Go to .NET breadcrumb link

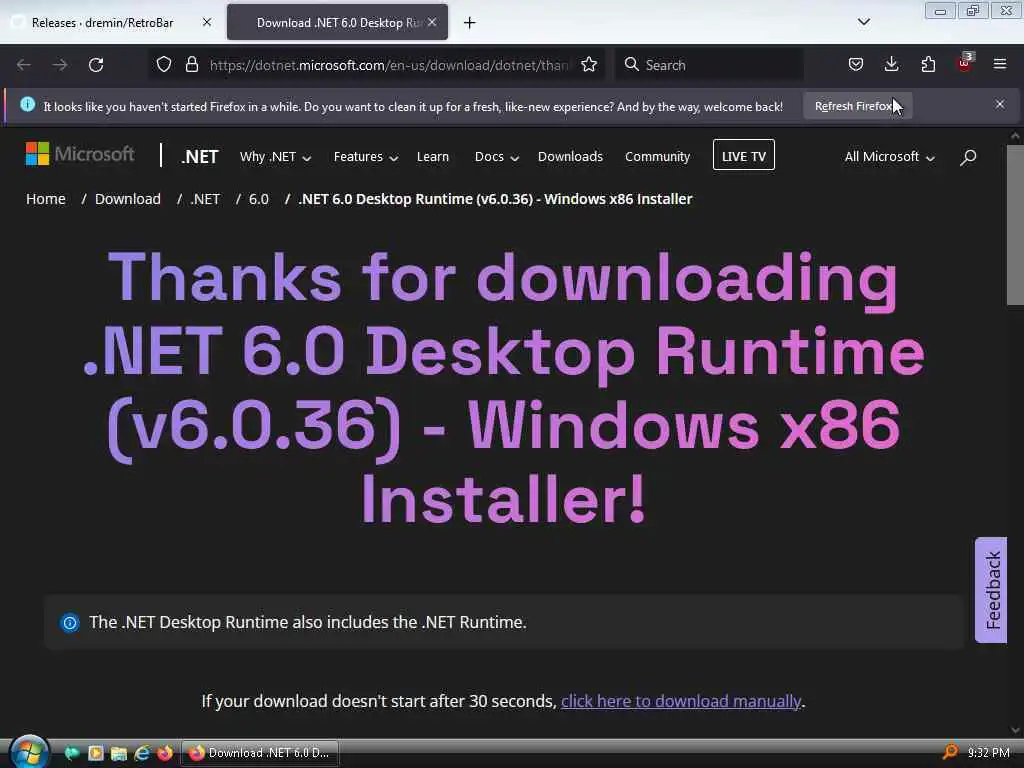click(205, 199)
